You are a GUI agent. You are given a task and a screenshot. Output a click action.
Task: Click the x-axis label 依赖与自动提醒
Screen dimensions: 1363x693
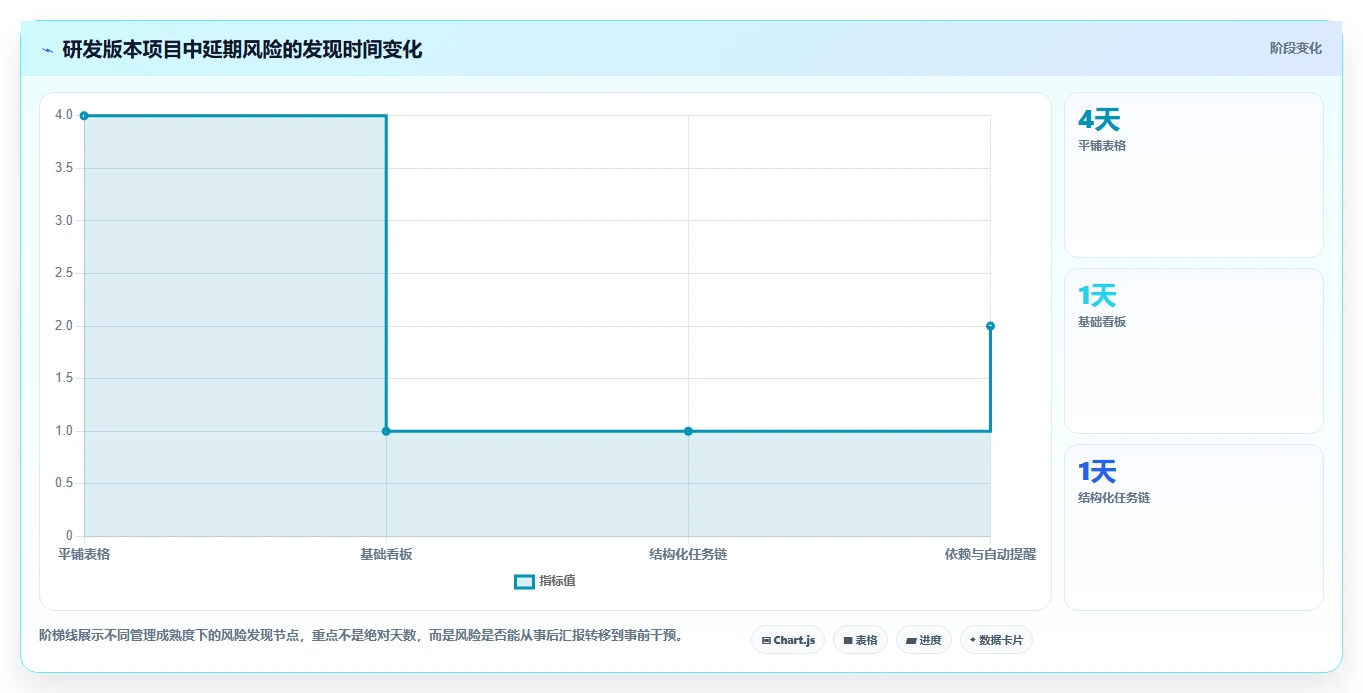point(990,554)
